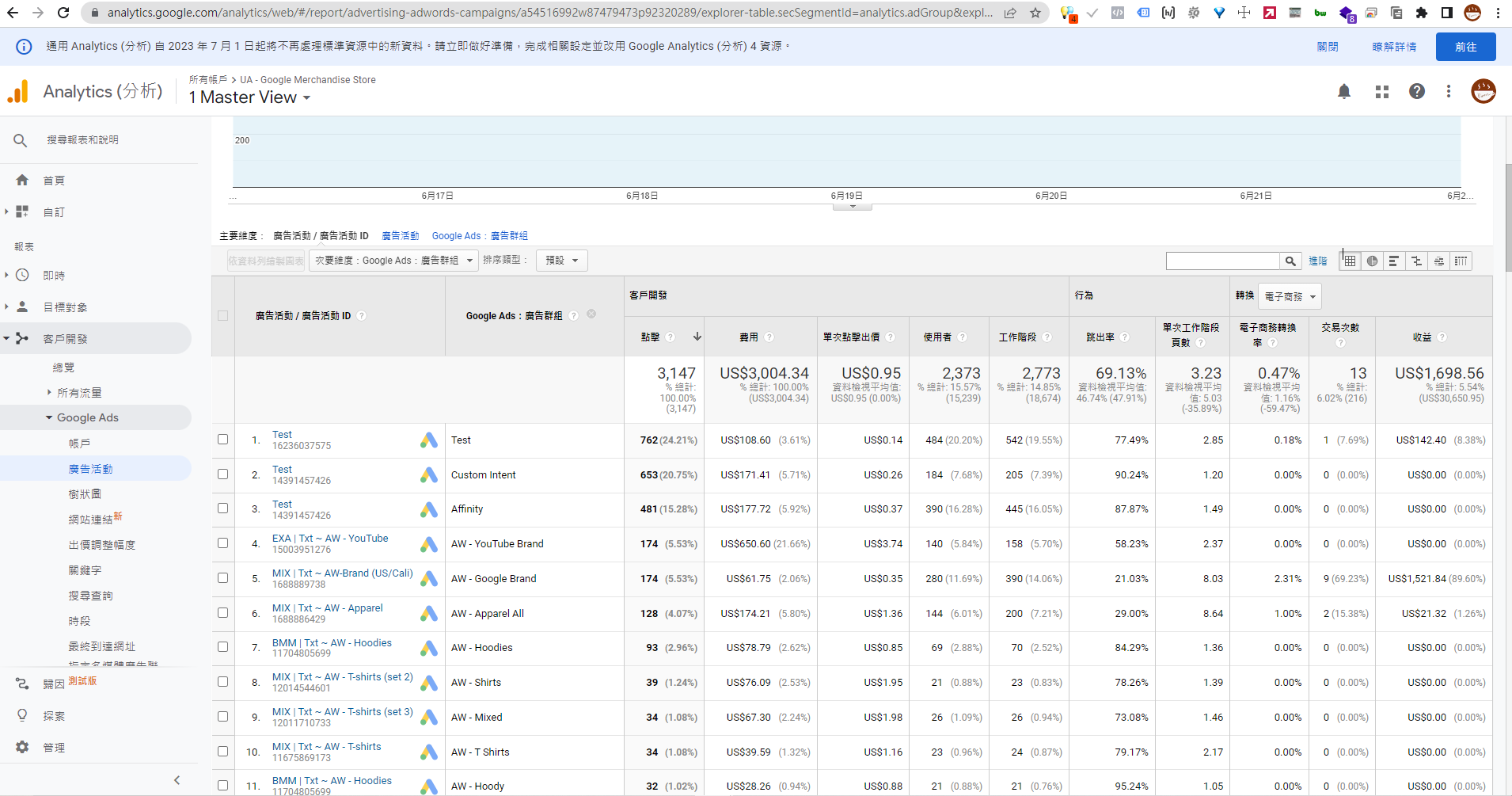The height and width of the screenshot is (796, 1512).
Task: Open the help question mark menu
Action: (x=1416, y=92)
